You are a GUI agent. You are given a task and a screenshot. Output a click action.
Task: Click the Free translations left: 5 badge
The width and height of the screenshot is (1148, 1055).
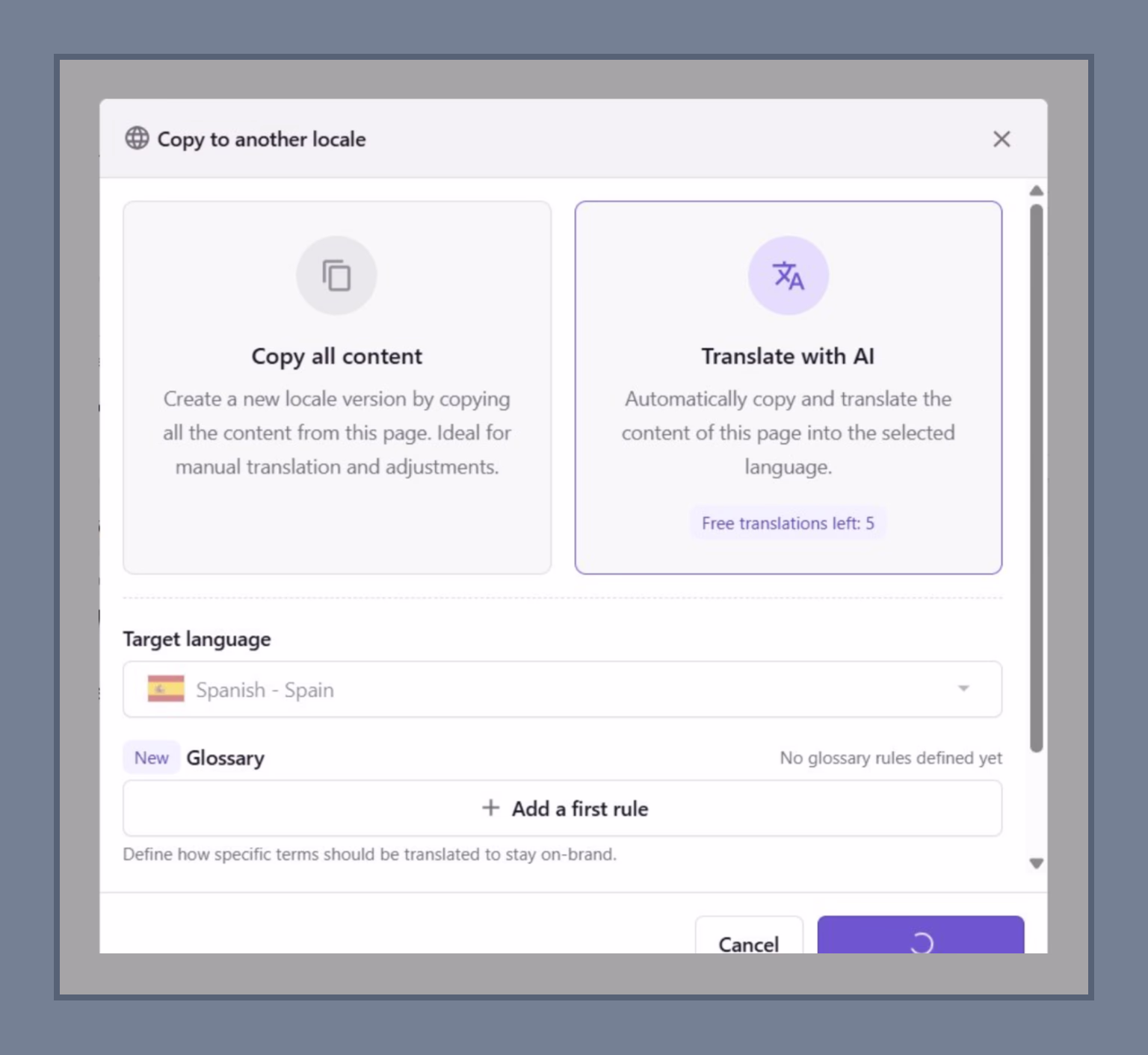click(788, 523)
